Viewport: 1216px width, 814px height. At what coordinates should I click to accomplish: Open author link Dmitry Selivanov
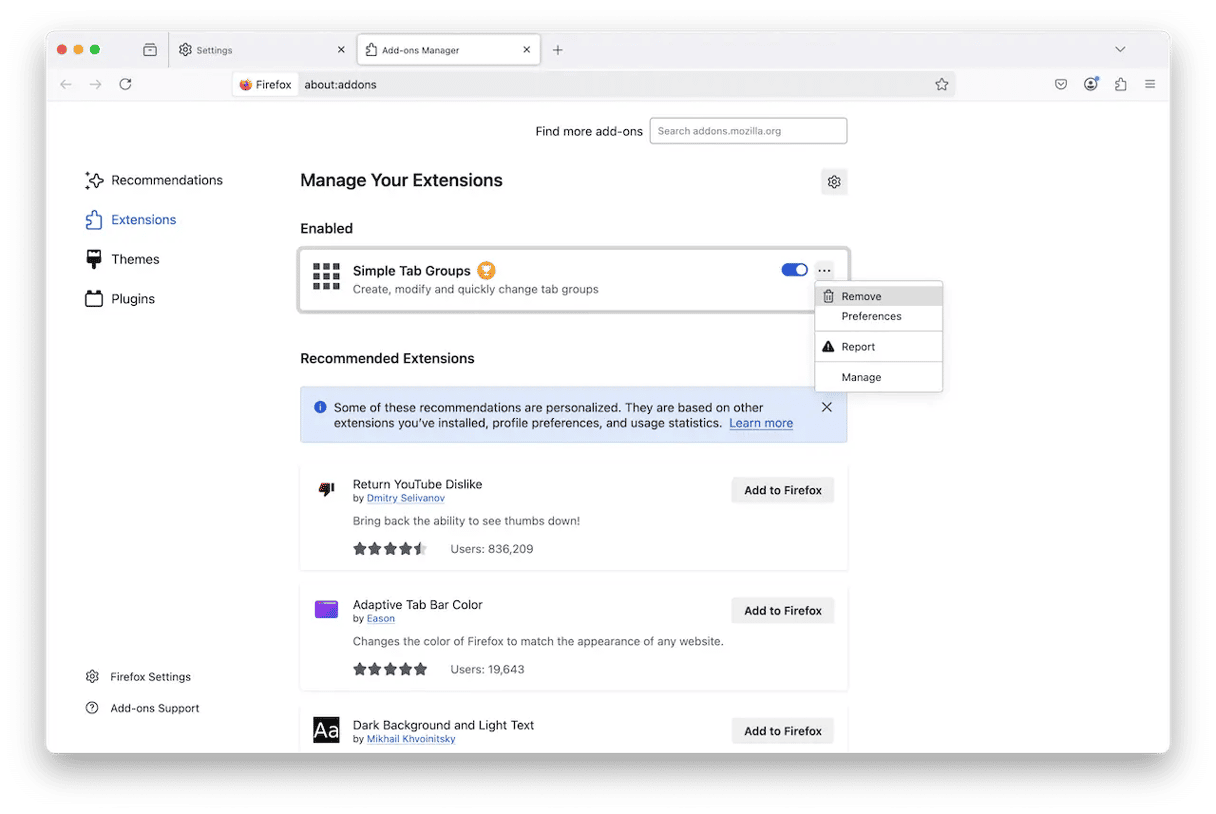(406, 498)
